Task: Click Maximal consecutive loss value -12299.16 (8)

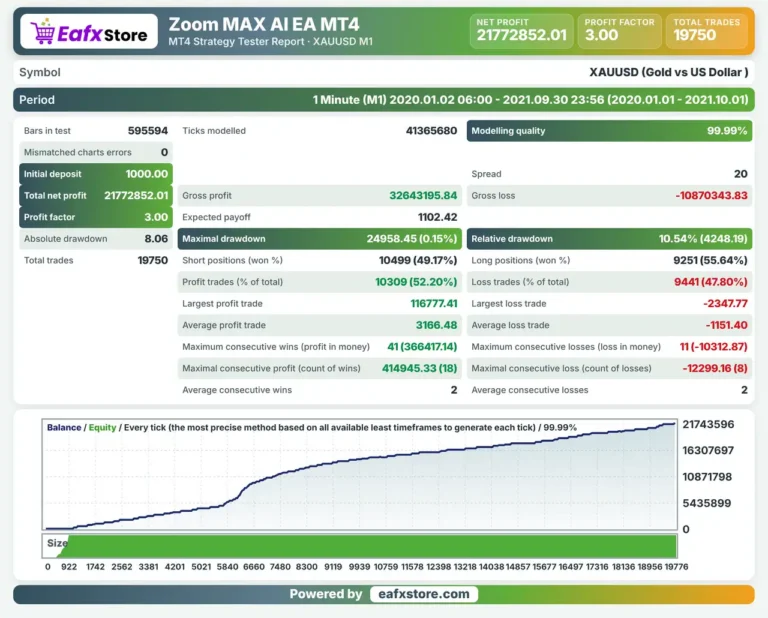Action: click(x=715, y=368)
